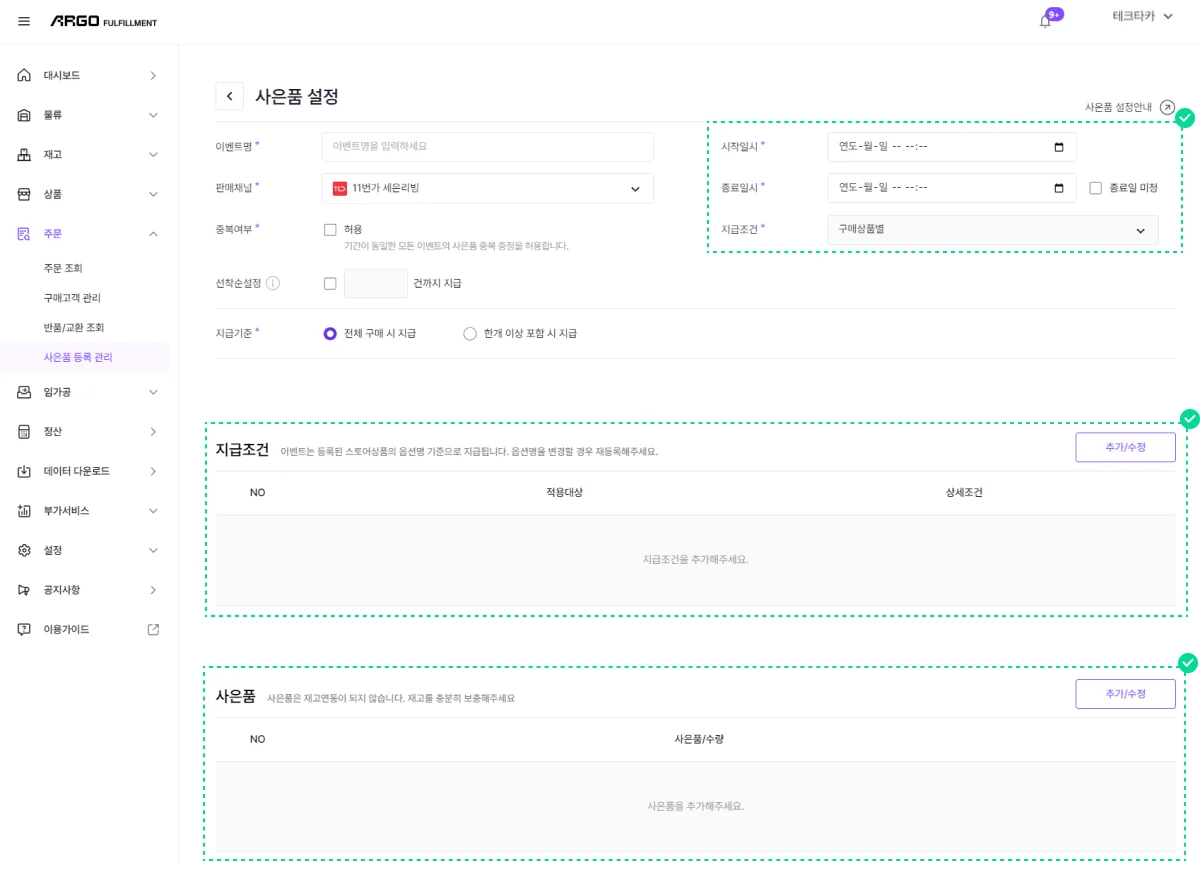
Task: Open the 지급조건 구매상품별 dropdown
Action: [992, 230]
